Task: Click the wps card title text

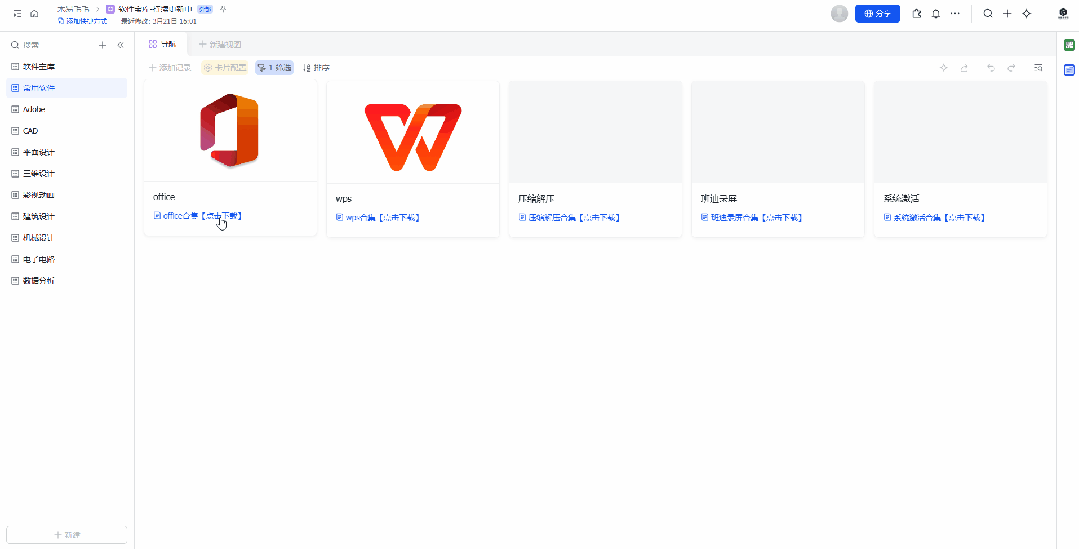Action: tap(343, 199)
